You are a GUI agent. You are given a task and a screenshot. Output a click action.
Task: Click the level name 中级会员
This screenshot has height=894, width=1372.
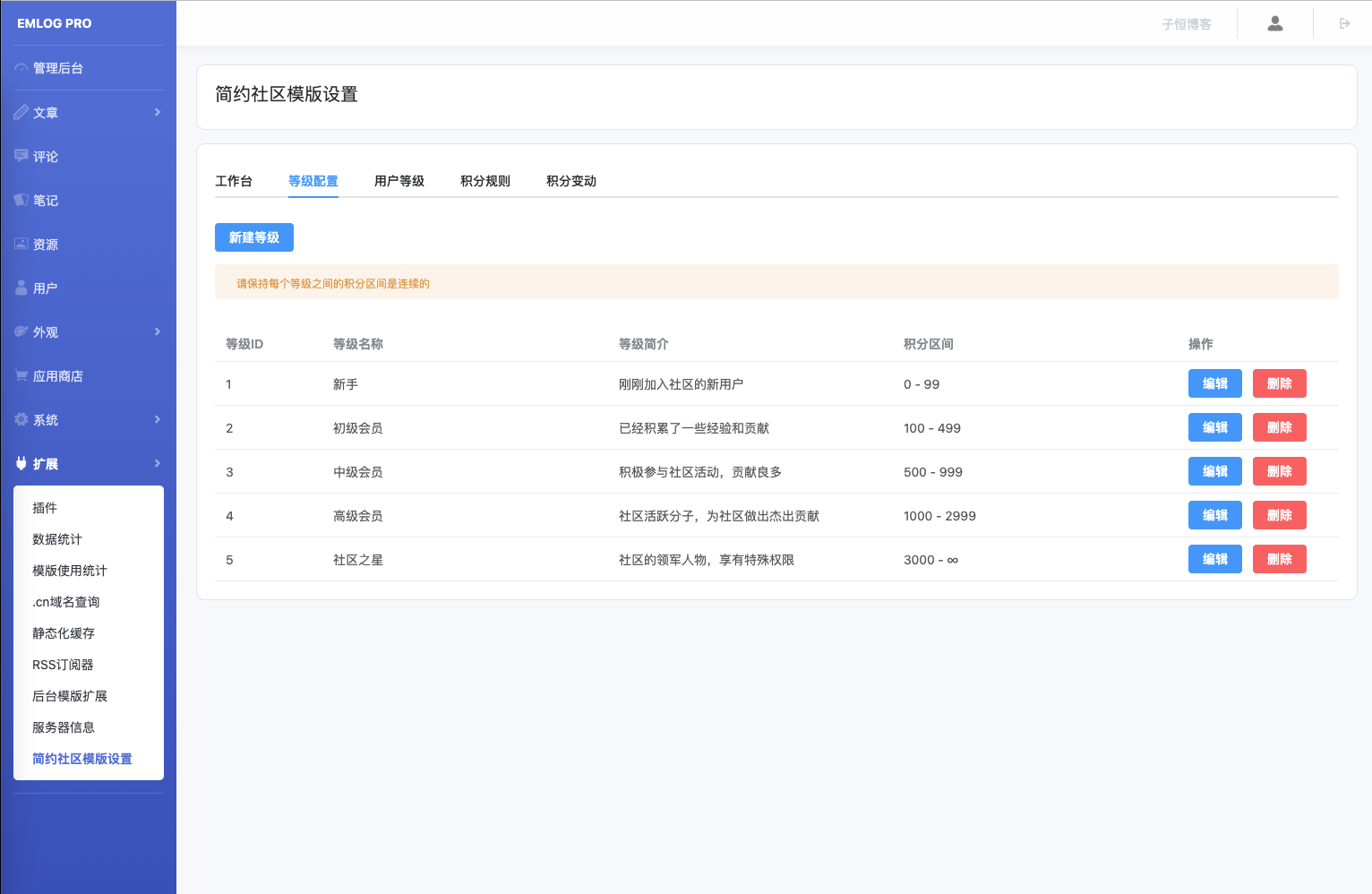358,472
